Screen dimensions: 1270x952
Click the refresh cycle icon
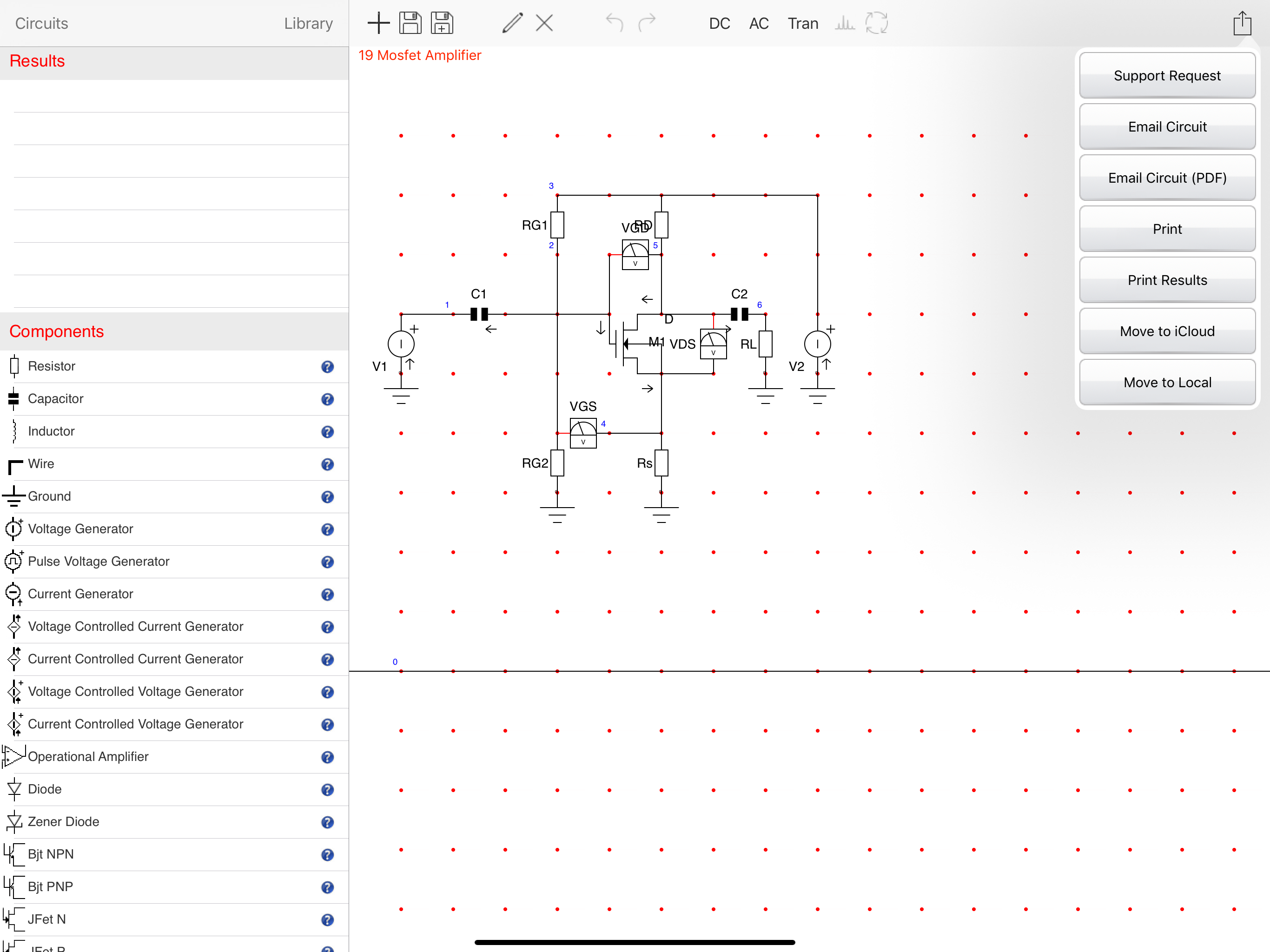[877, 24]
